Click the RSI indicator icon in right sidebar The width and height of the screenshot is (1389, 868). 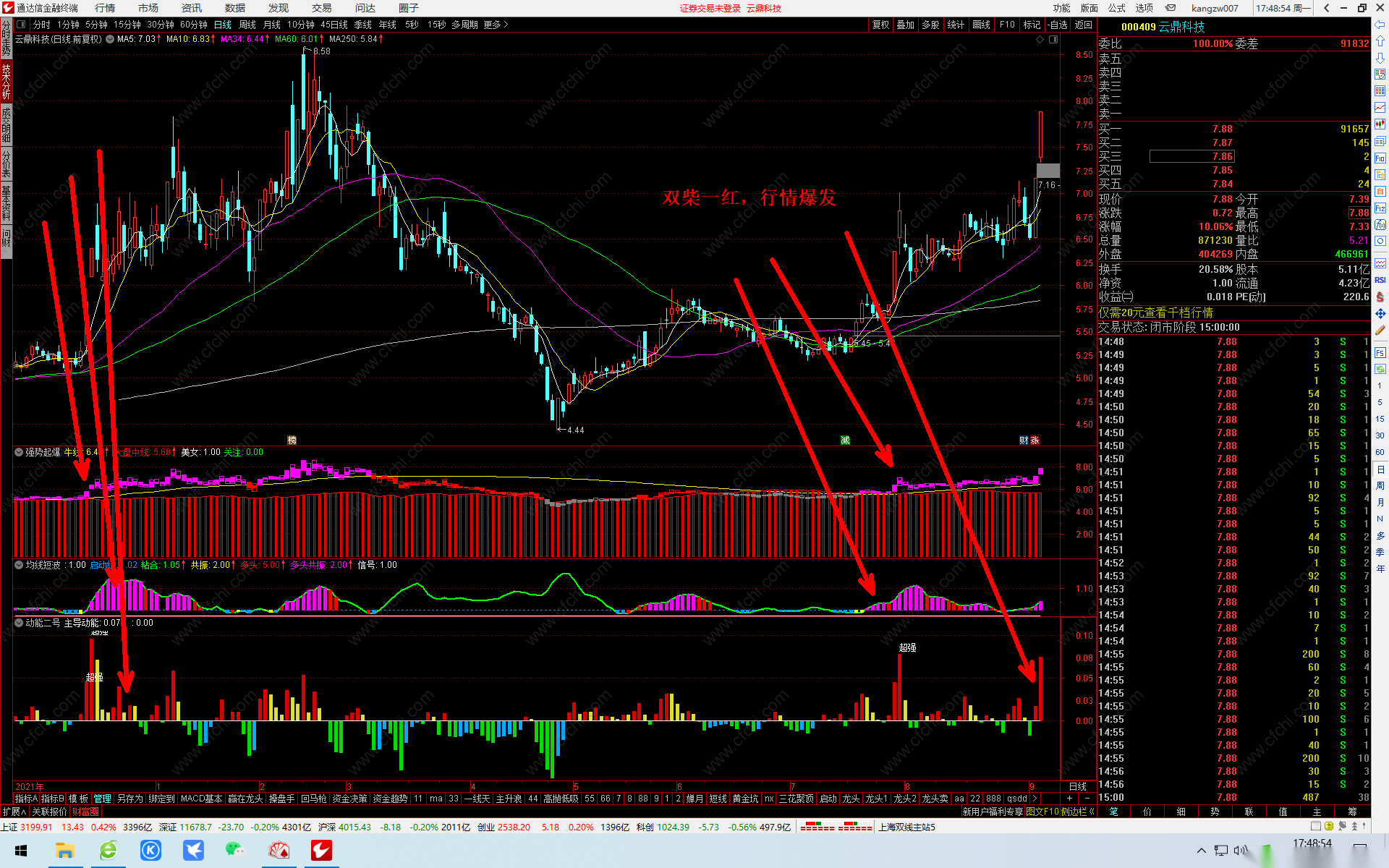click(1380, 280)
